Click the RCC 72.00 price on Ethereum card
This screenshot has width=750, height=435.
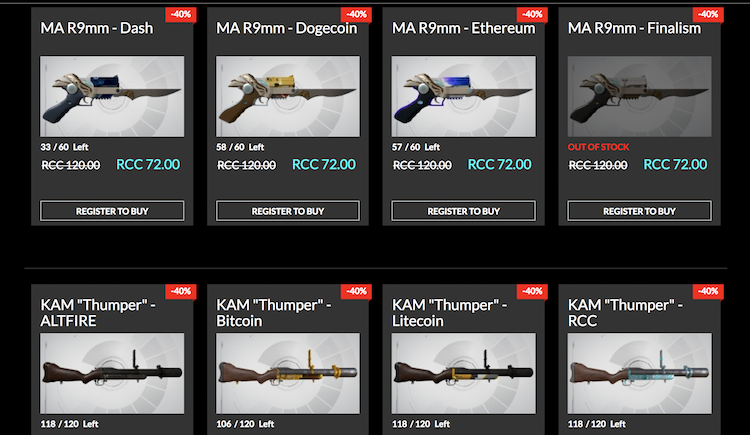(499, 165)
